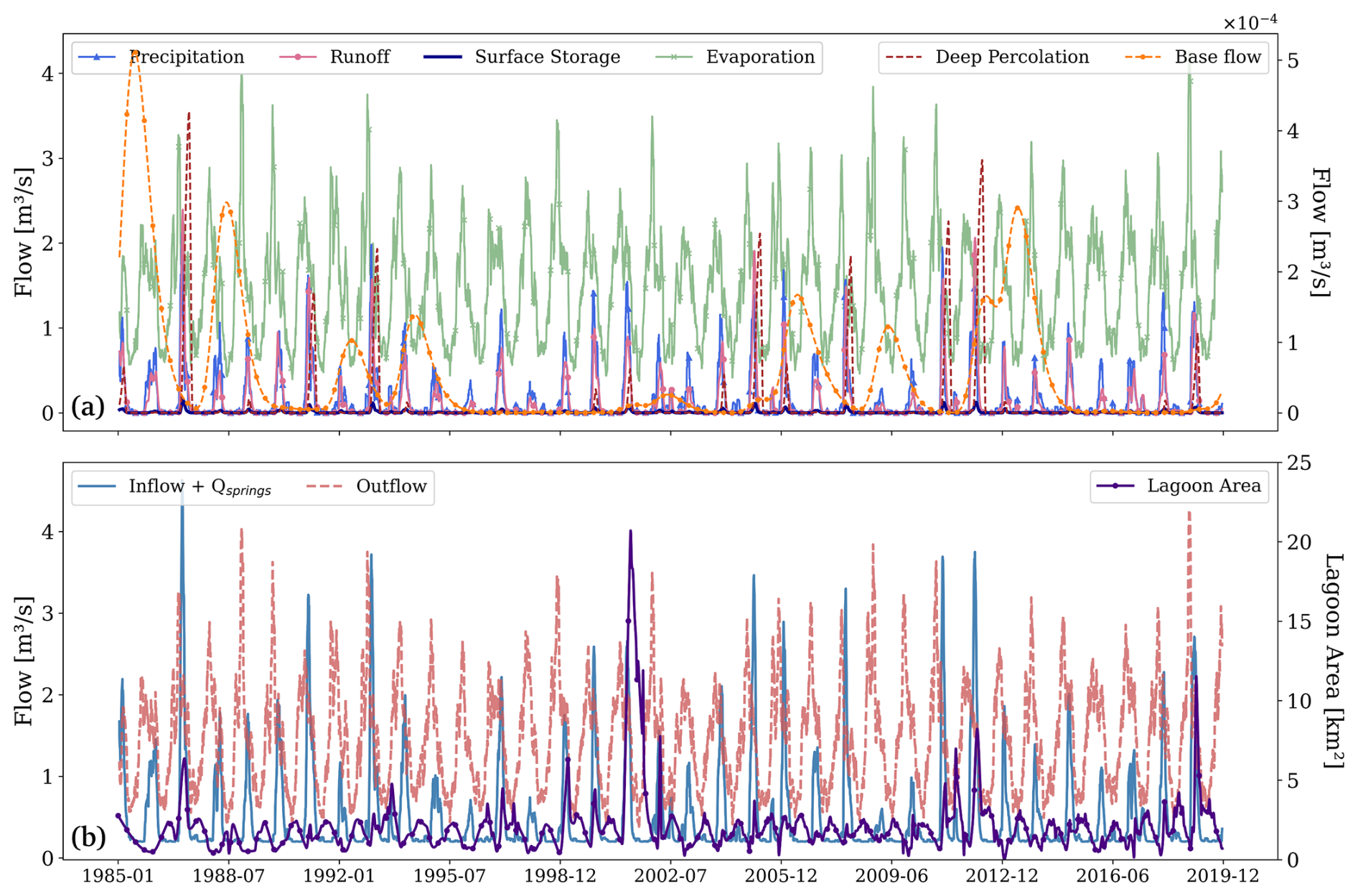Click the ×10⁻⁴ scale exponent label
This screenshot has height=896, width=1358.
(x=1250, y=23)
